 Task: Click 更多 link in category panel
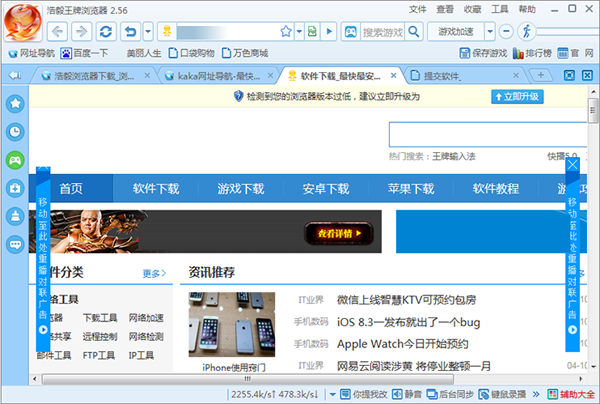tap(154, 273)
